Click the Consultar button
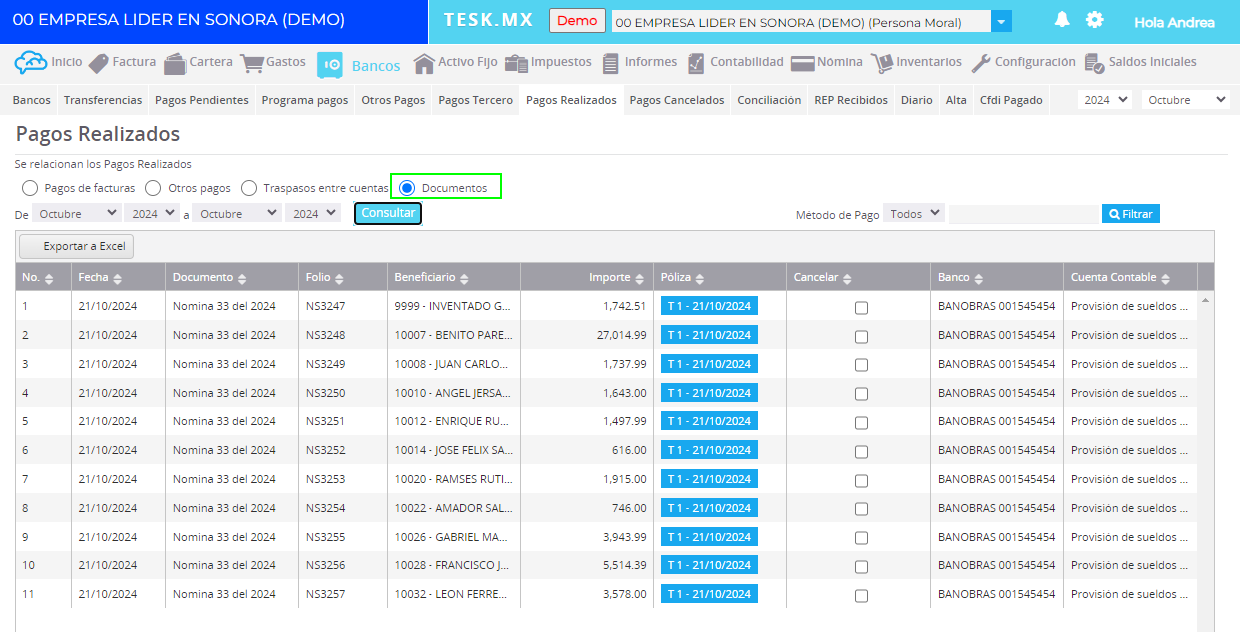The width and height of the screenshot is (1240, 632). pyautogui.click(x=388, y=213)
